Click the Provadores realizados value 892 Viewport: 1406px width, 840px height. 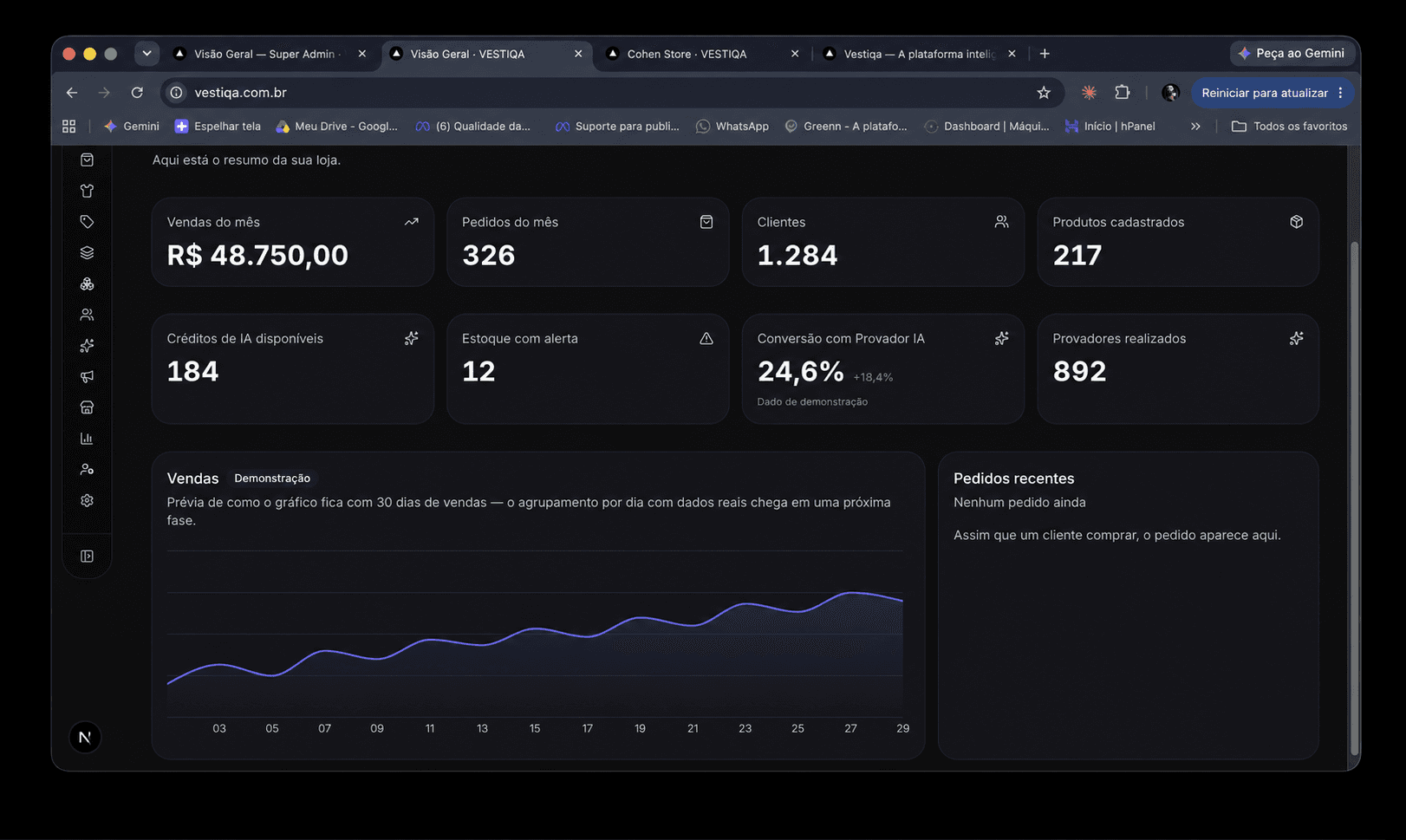(1079, 372)
